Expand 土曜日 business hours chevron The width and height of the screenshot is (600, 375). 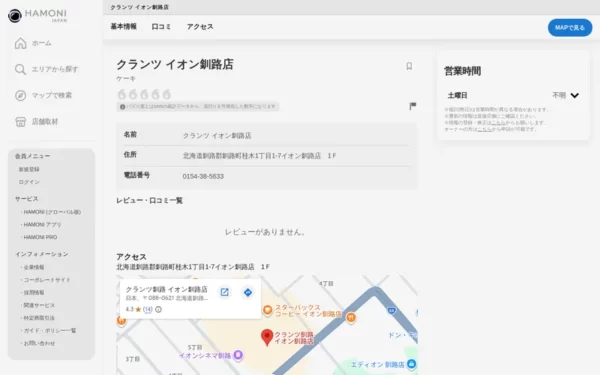(575, 95)
